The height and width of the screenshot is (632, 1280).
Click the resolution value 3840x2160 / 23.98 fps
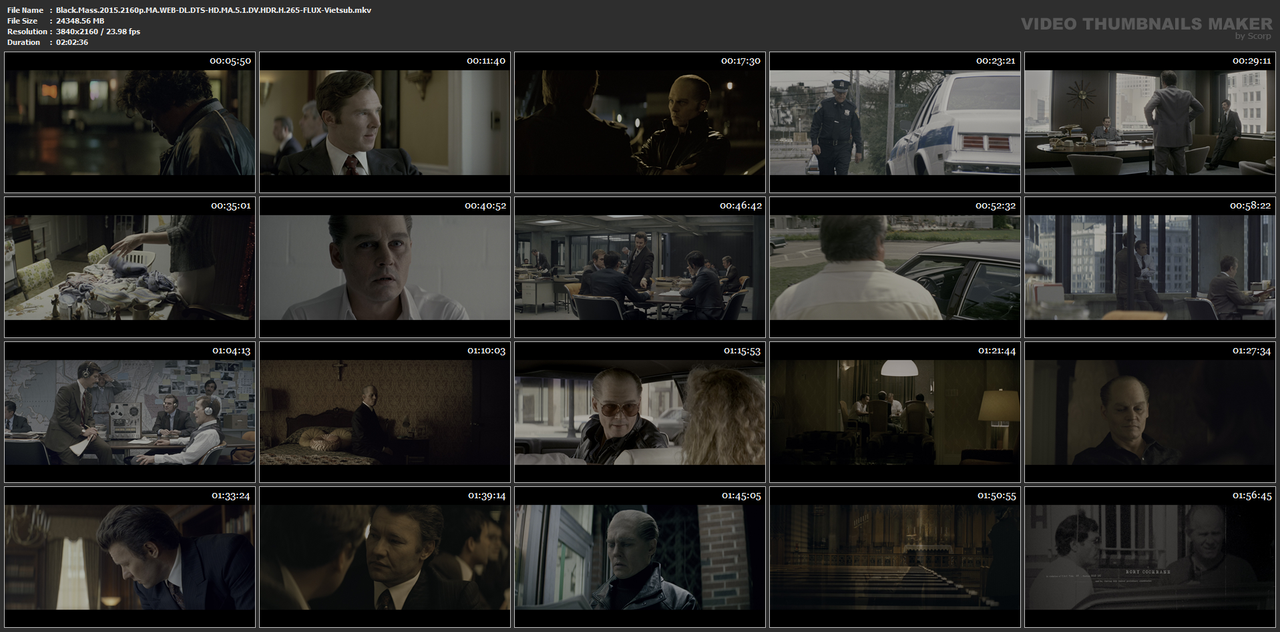tap(98, 31)
